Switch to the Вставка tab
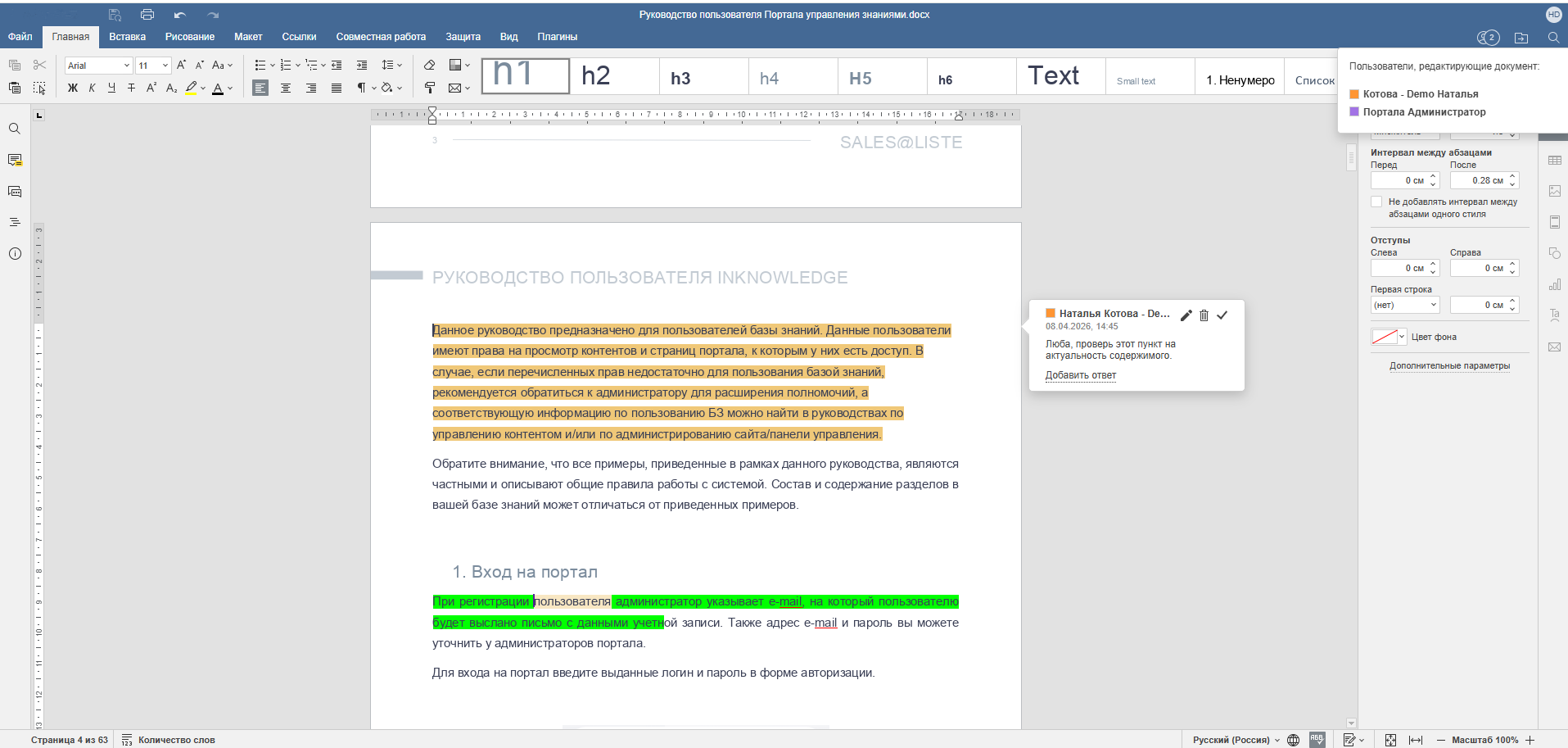 click(128, 37)
